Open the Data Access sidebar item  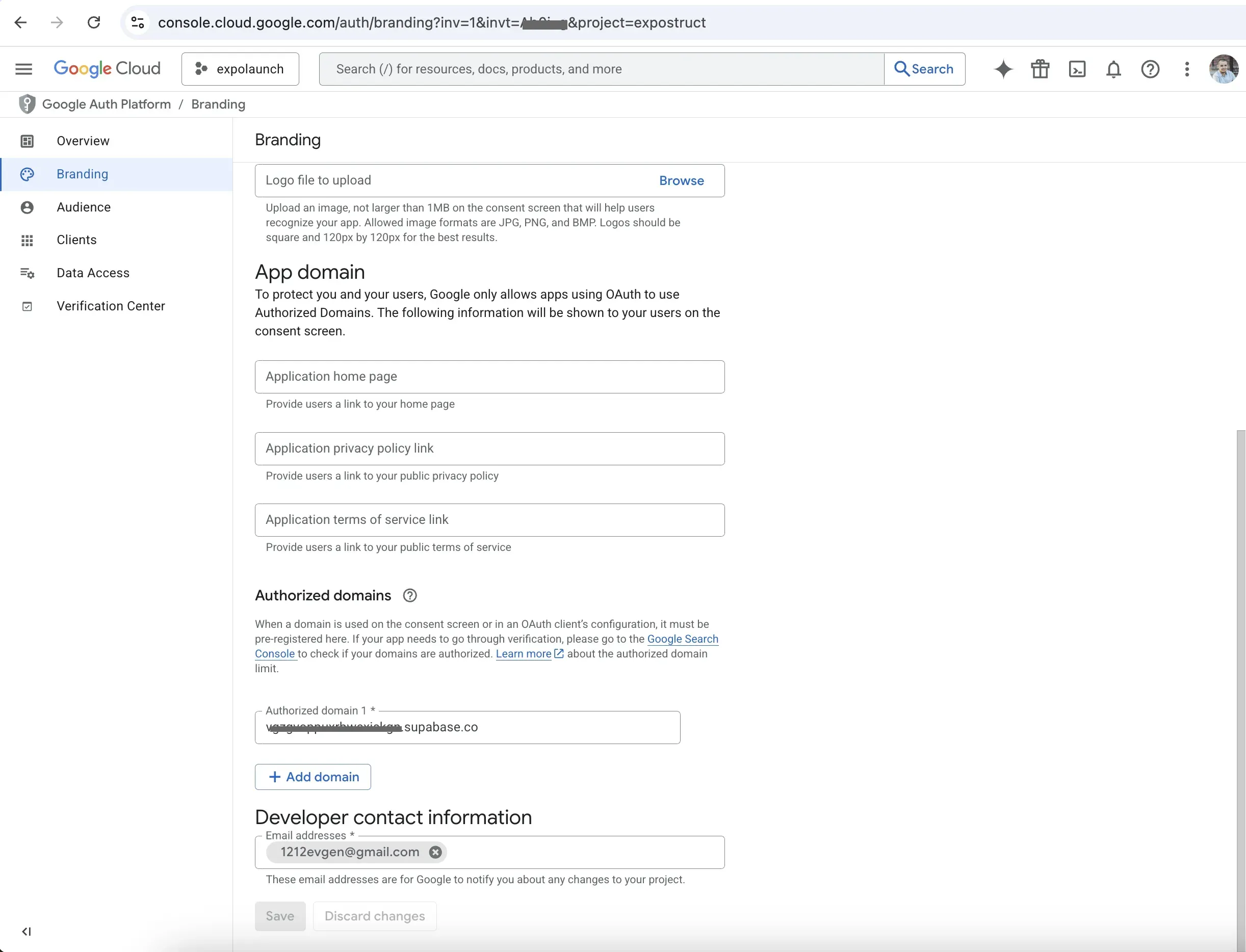tap(116, 273)
